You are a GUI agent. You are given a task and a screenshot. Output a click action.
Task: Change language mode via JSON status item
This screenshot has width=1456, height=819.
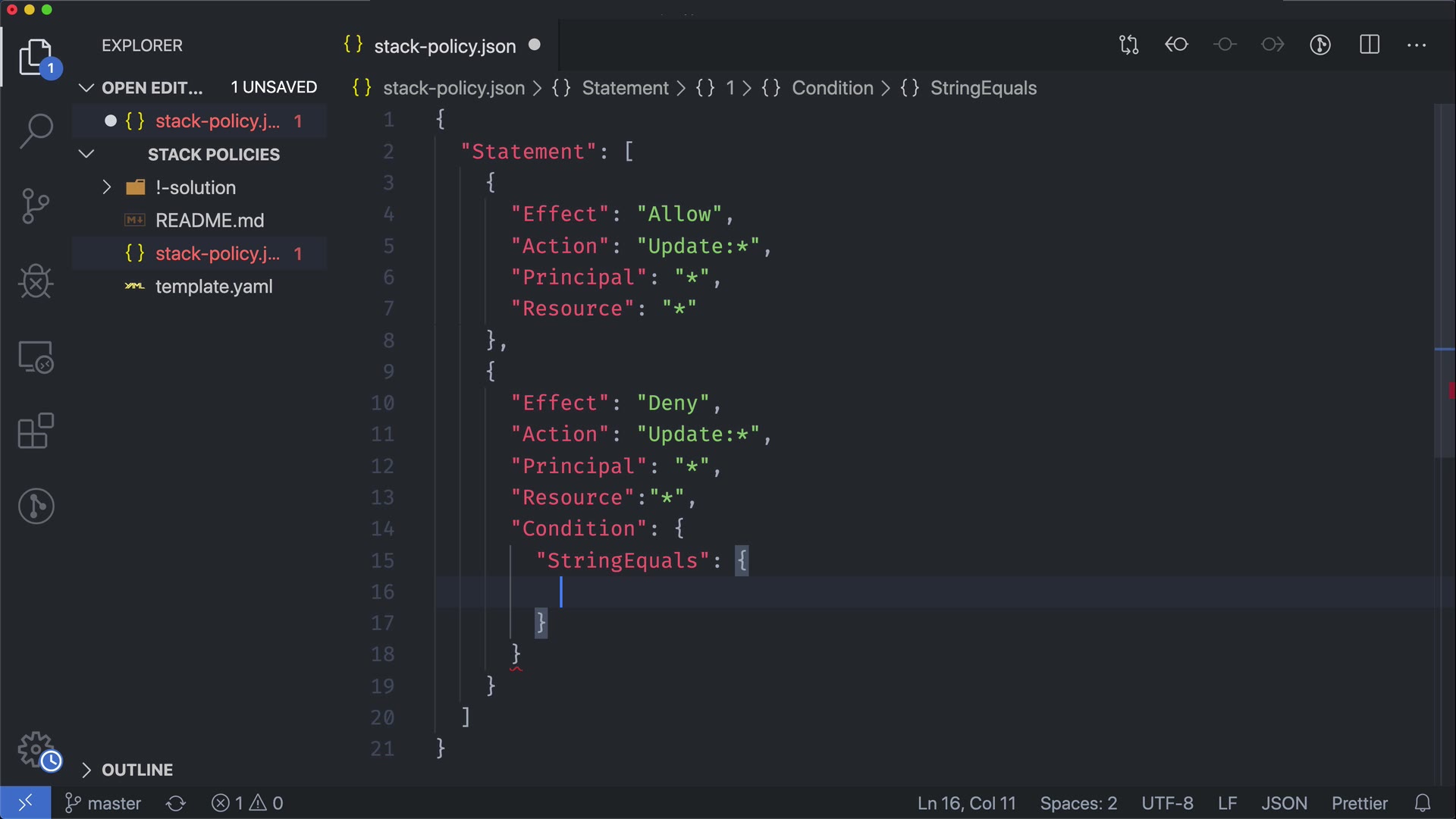[x=1284, y=803]
